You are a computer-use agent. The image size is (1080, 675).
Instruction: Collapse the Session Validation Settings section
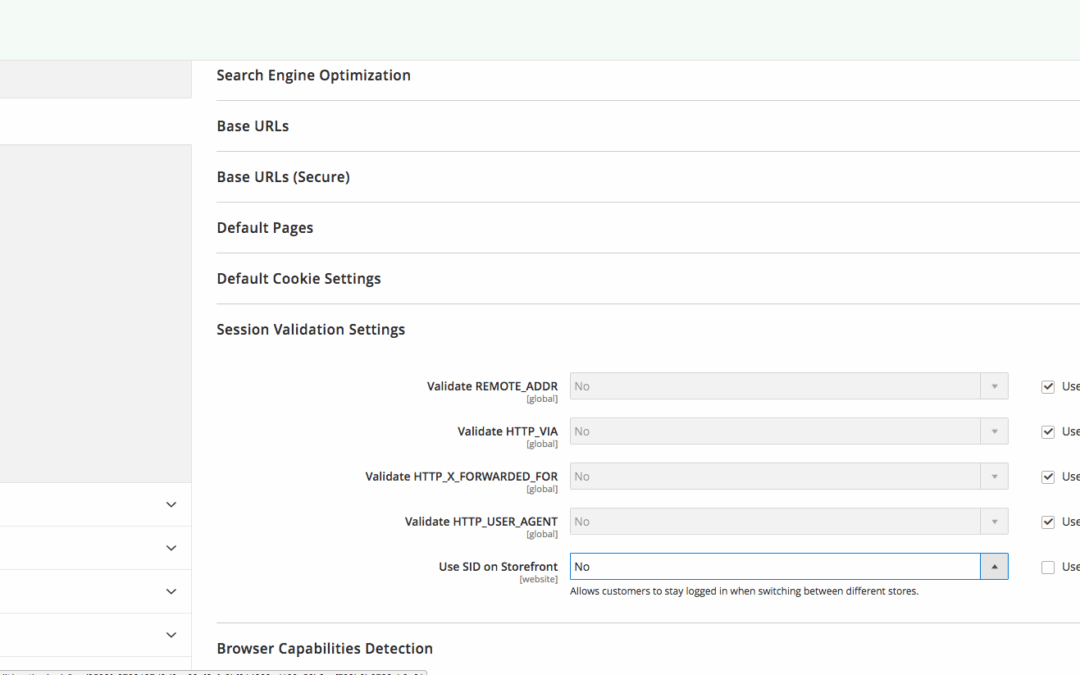[x=311, y=330]
